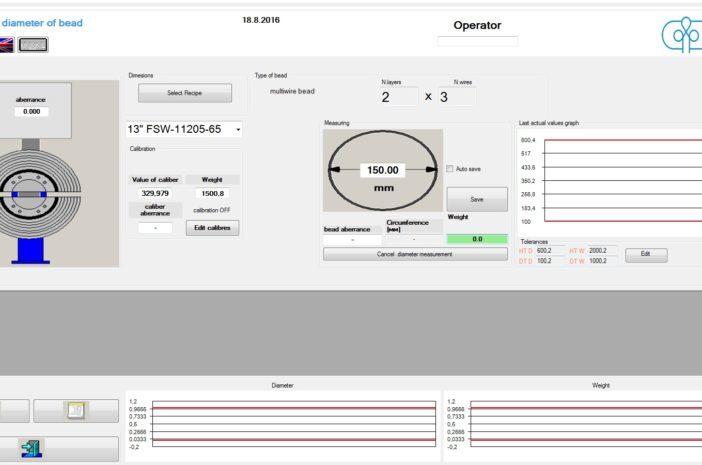Click the calendar icon button
The width and height of the screenshot is (702, 465).
(75, 410)
